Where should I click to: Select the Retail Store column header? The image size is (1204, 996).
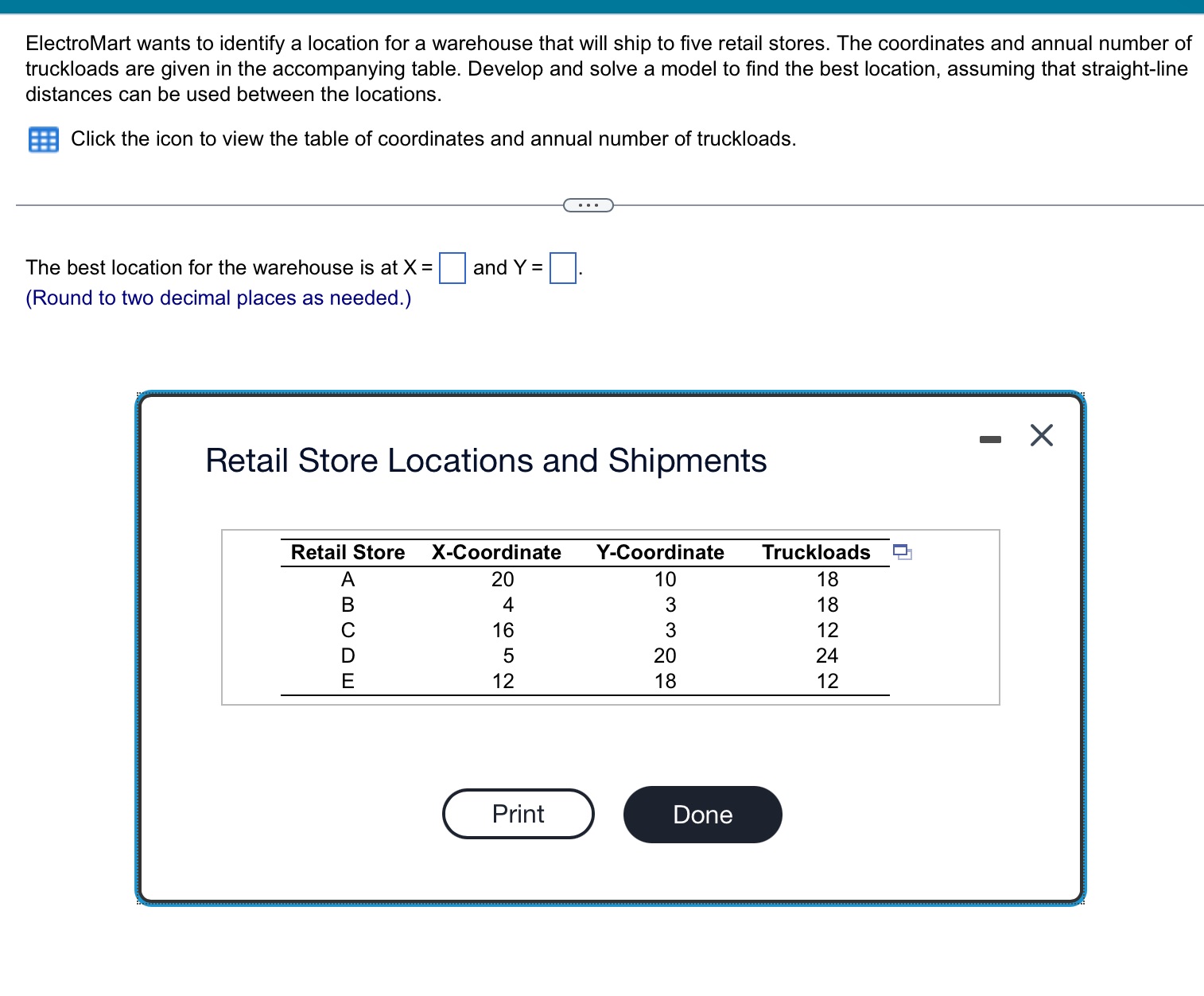point(348,552)
